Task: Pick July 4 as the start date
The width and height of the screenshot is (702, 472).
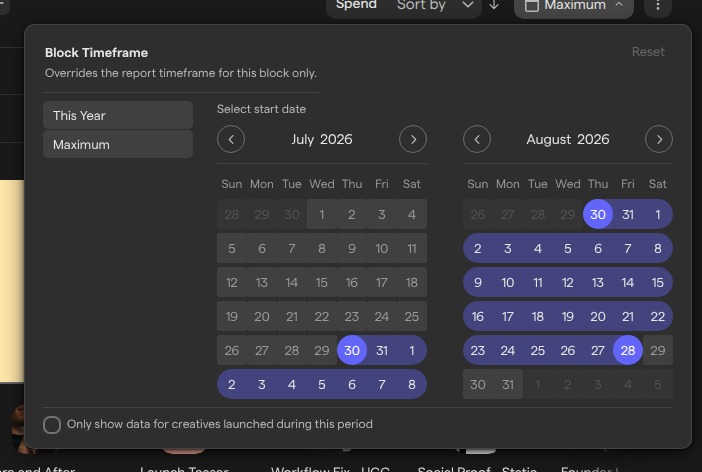Action: (412, 215)
